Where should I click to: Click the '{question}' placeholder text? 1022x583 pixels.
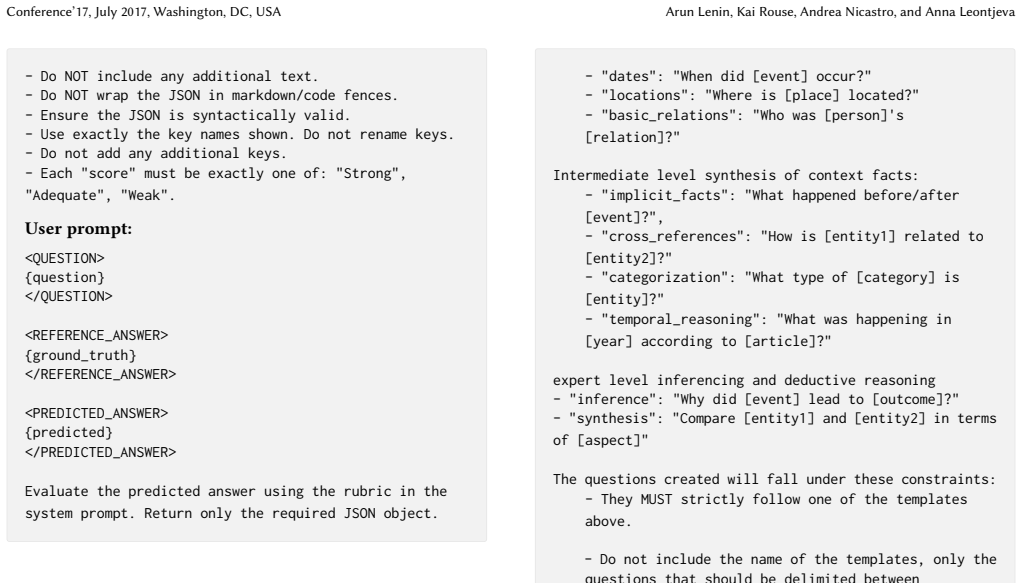tap(65, 277)
